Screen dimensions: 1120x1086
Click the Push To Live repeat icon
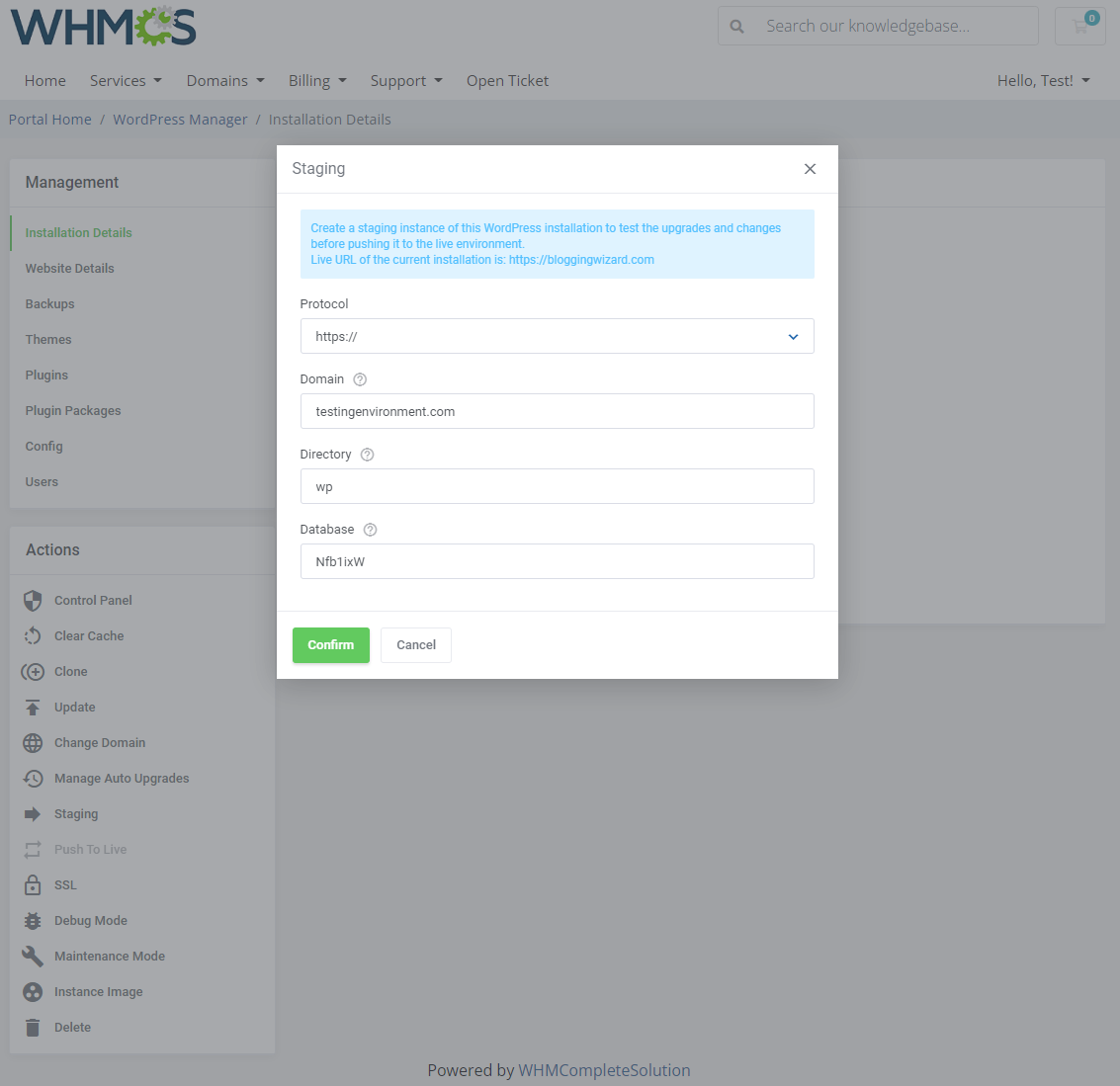tap(33, 850)
